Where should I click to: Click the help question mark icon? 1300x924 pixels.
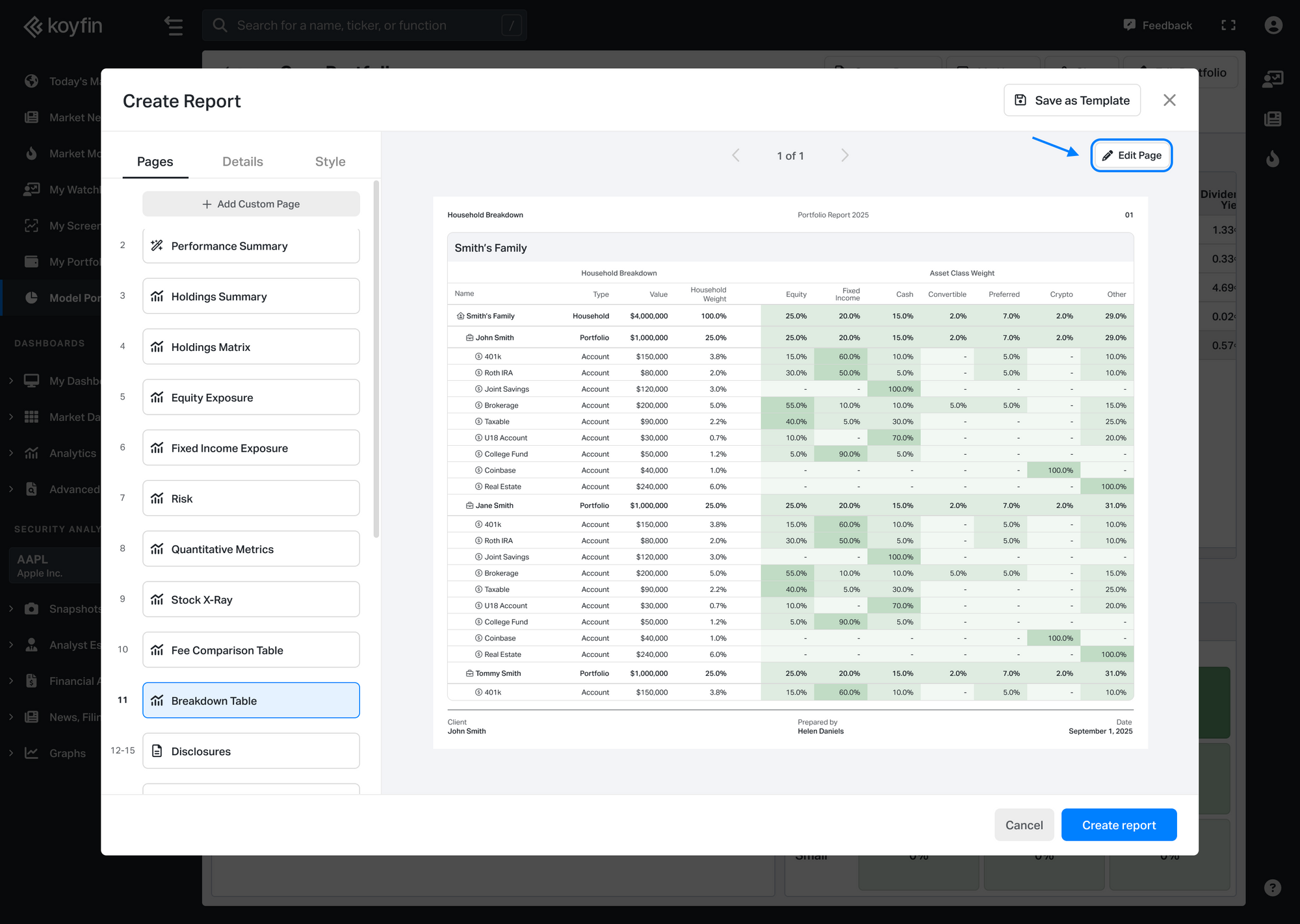coord(1273,888)
